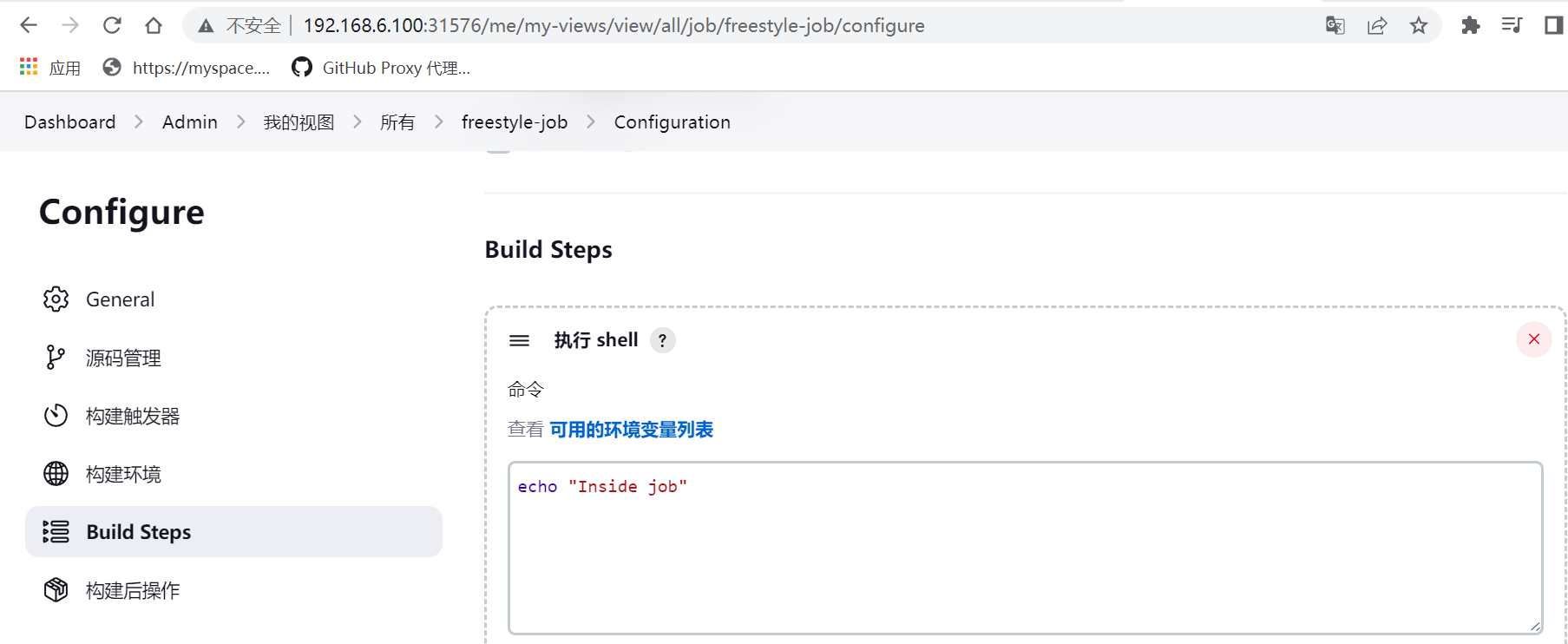Select General in the sidebar

point(233,299)
